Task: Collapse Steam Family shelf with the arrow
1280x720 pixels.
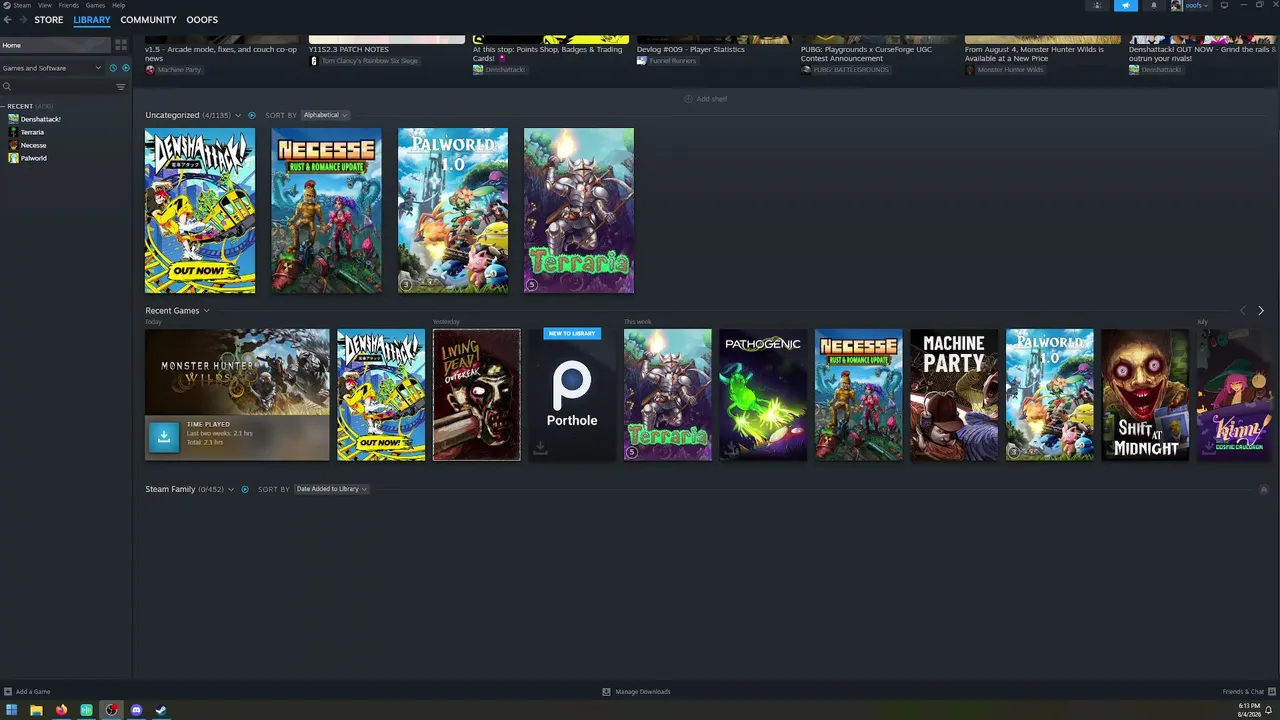Action: [1263, 489]
